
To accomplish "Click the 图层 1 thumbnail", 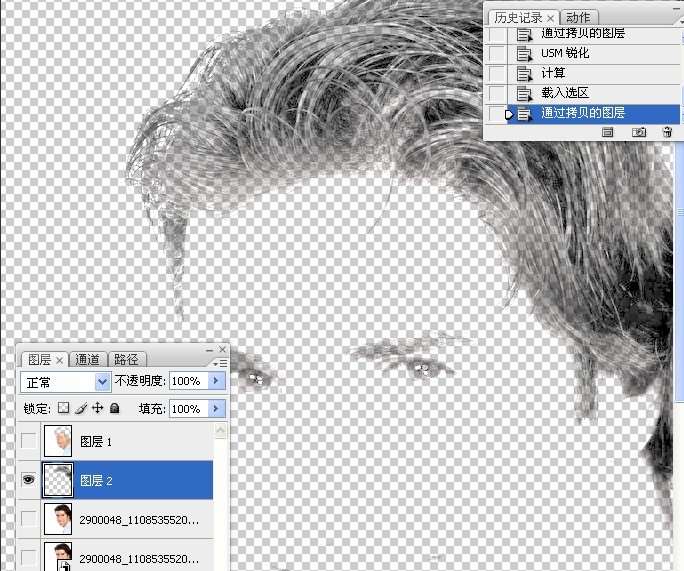I will pyautogui.click(x=58, y=441).
